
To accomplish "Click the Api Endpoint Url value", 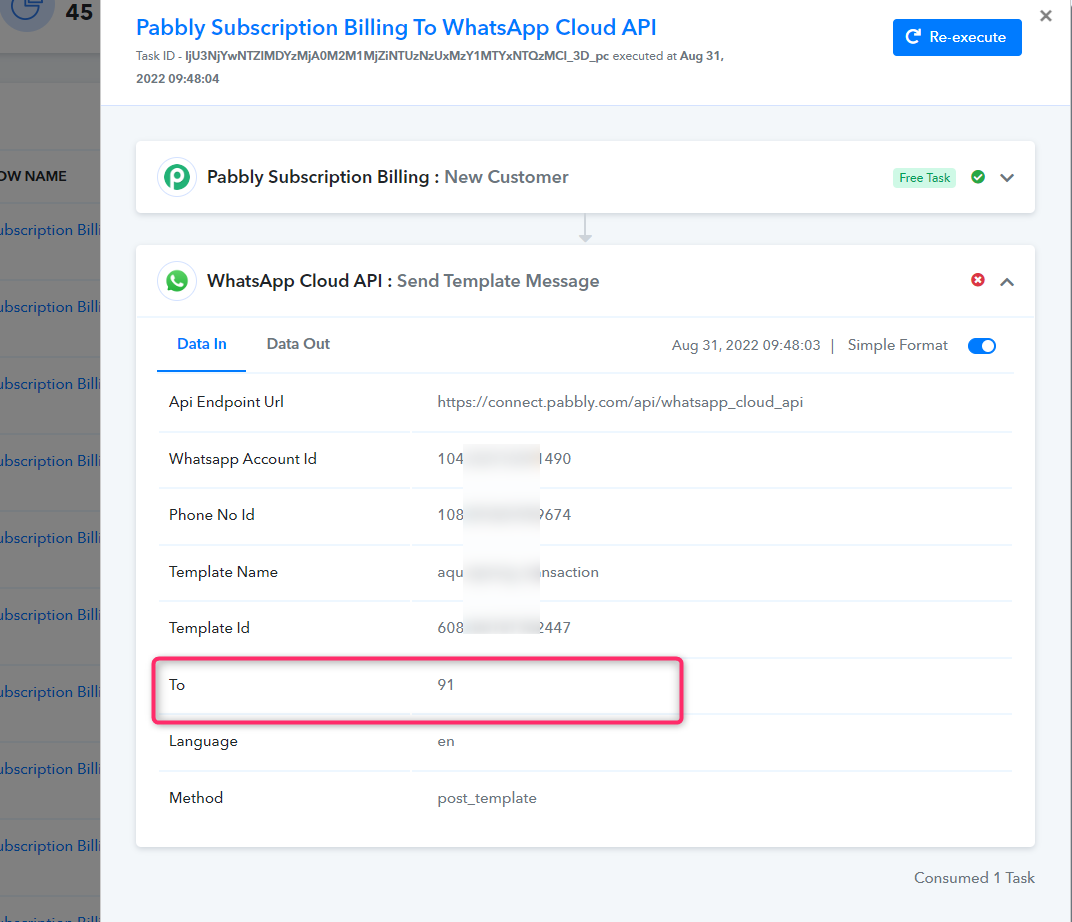I will coord(620,402).
